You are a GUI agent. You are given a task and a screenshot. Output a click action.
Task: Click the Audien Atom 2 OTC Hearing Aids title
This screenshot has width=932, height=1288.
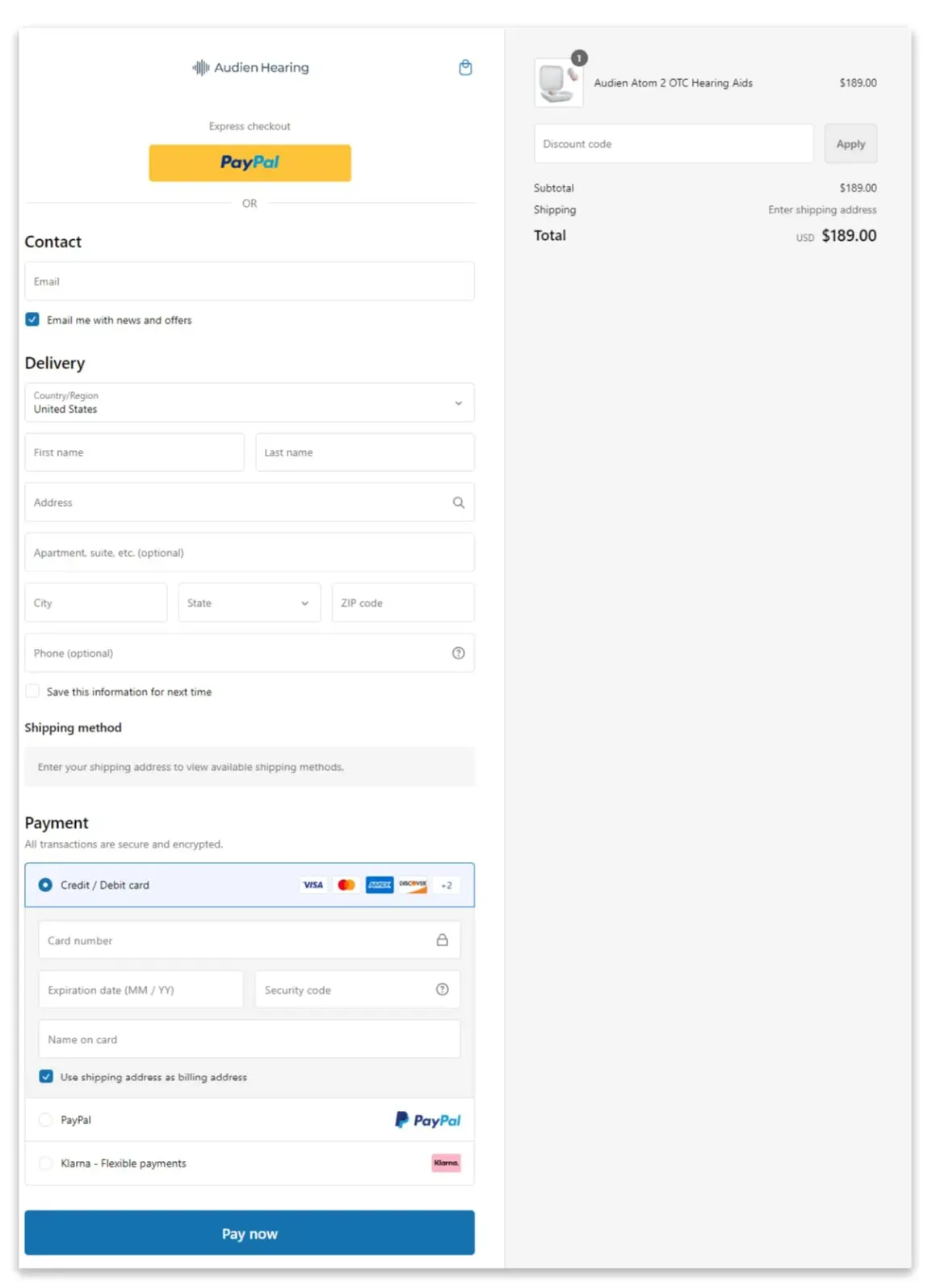(x=673, y=82)
